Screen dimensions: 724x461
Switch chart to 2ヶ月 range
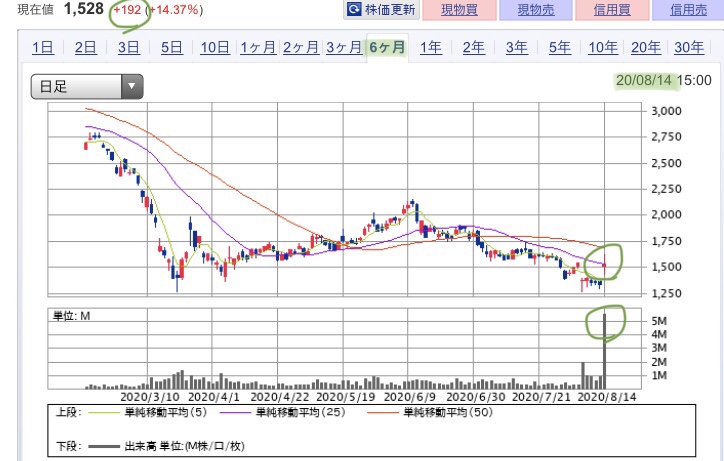[301, 47]
